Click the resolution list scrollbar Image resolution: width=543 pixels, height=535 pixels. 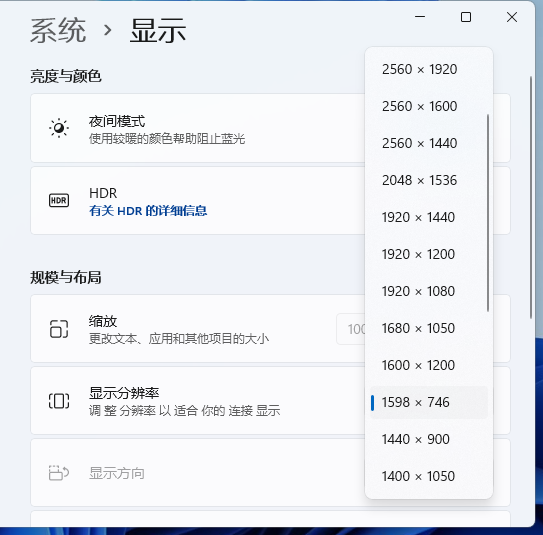click(488, 213)
